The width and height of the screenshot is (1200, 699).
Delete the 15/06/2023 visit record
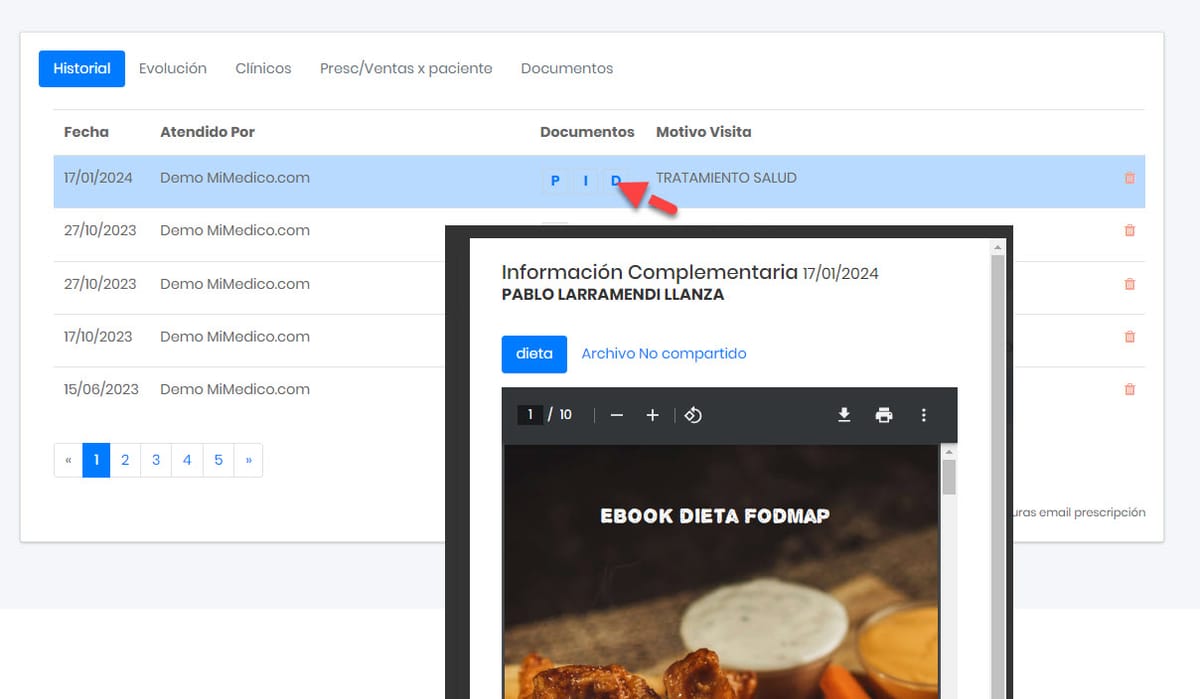tap(1129, 389)
